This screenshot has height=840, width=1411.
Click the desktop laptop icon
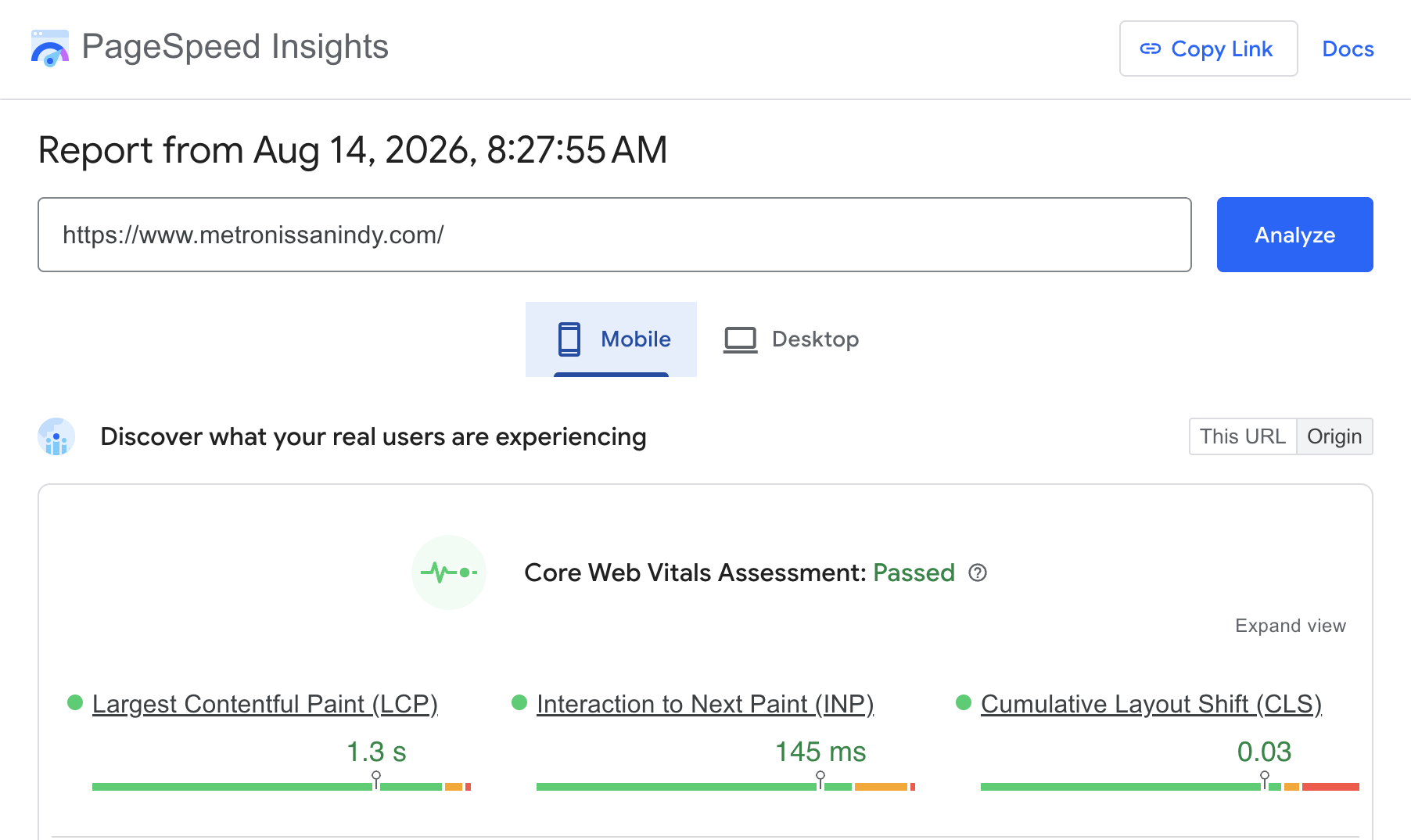[740, 339]
